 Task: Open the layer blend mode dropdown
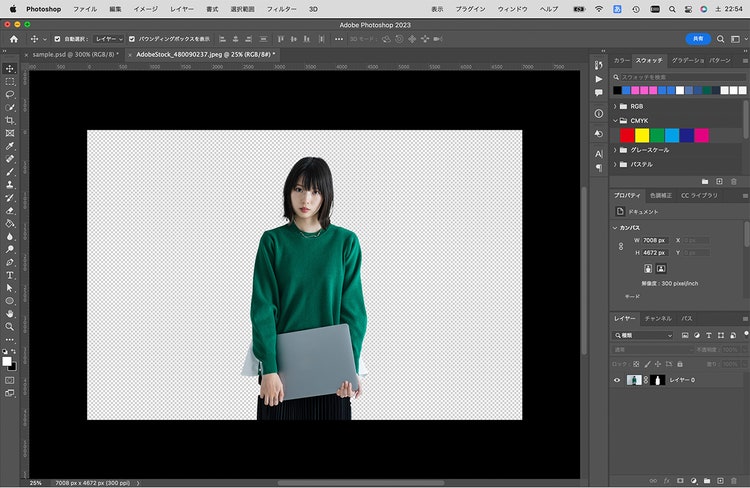click(653, 350)
